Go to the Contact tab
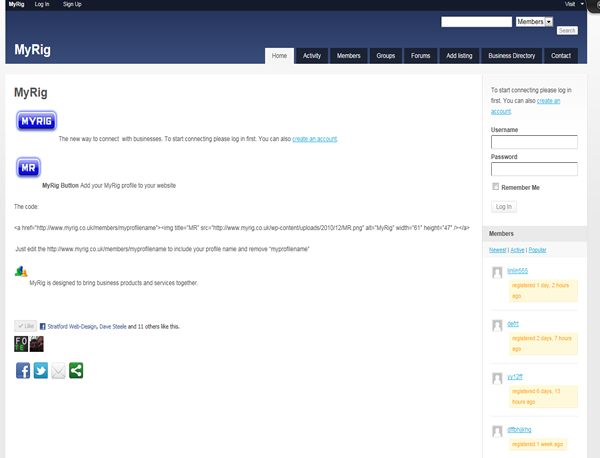The image size is (600, 458). click(x=561, y=56)
